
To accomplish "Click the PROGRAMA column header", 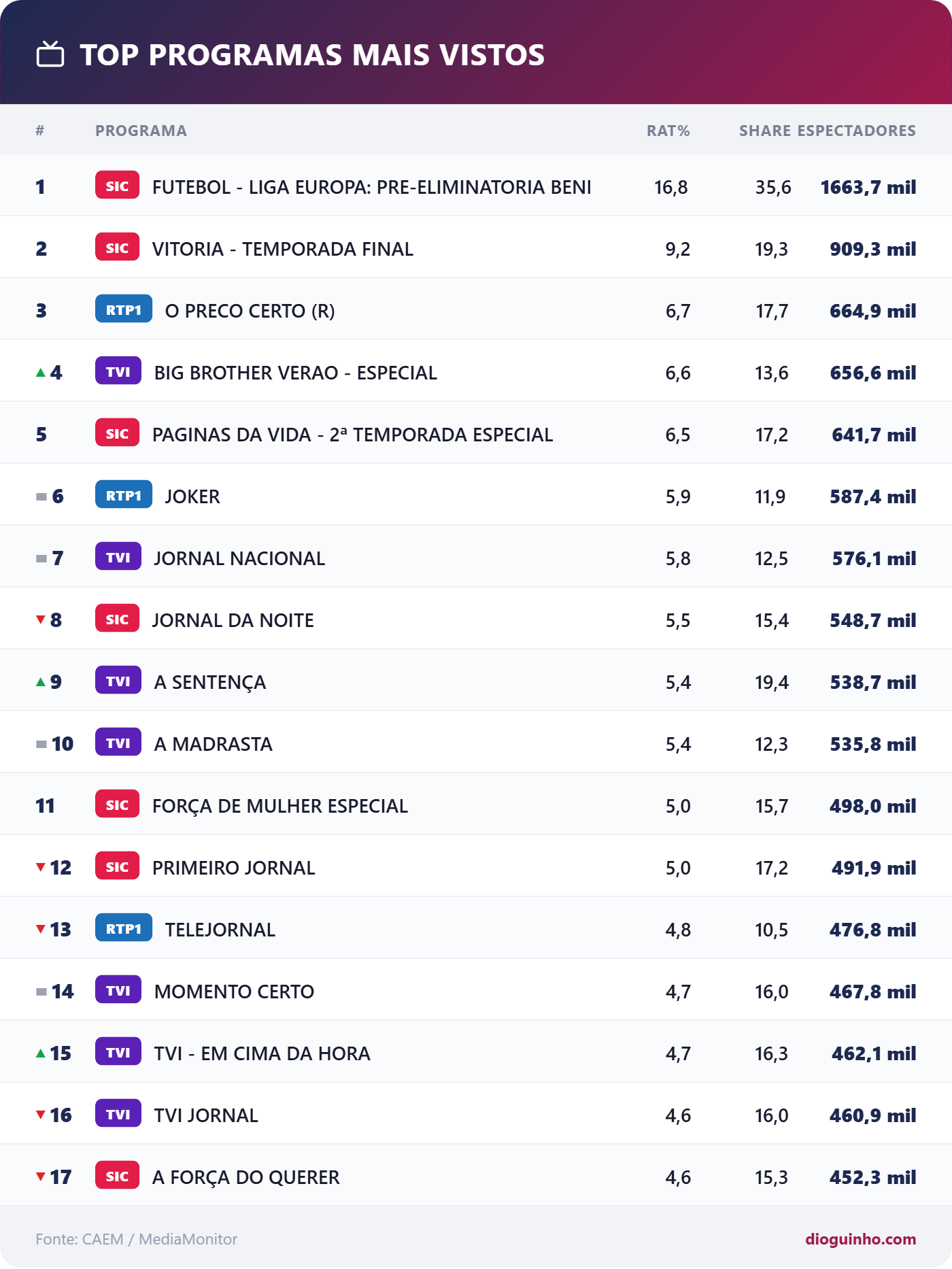I will [141, 131].
